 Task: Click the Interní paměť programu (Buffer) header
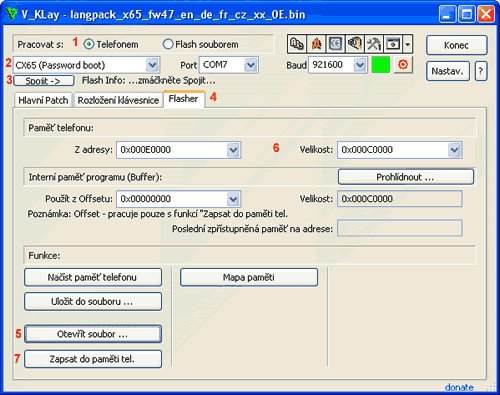coord(95,177)
